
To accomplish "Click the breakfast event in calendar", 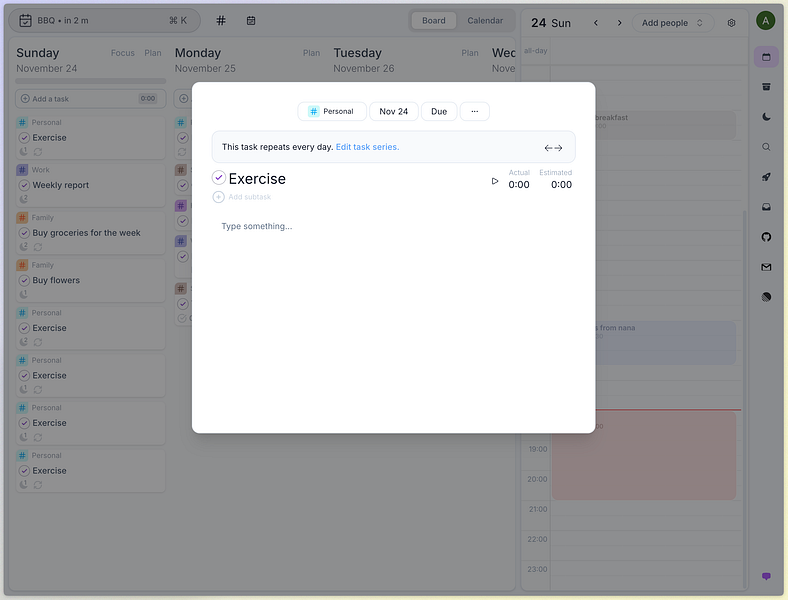I will 665,125.
